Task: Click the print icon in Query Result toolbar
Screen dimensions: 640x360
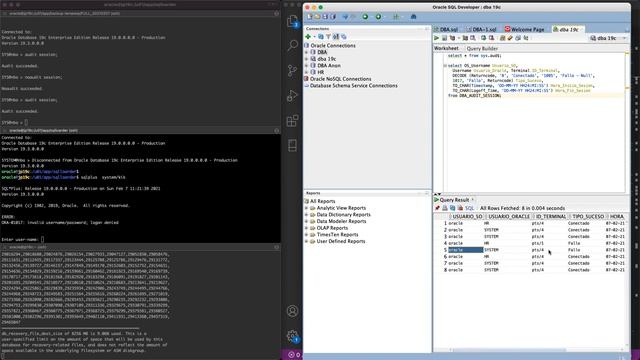Action: tap(445, 208)
